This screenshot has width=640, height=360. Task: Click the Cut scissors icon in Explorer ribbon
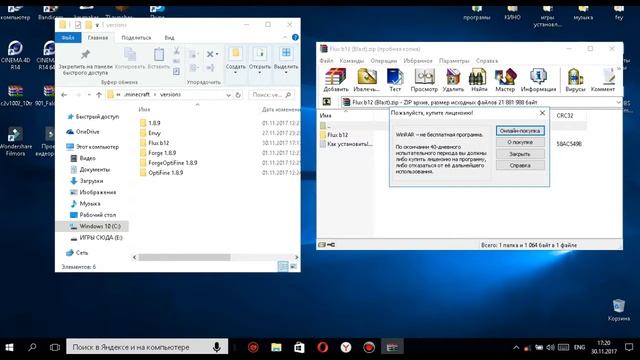tap(177, 51)
